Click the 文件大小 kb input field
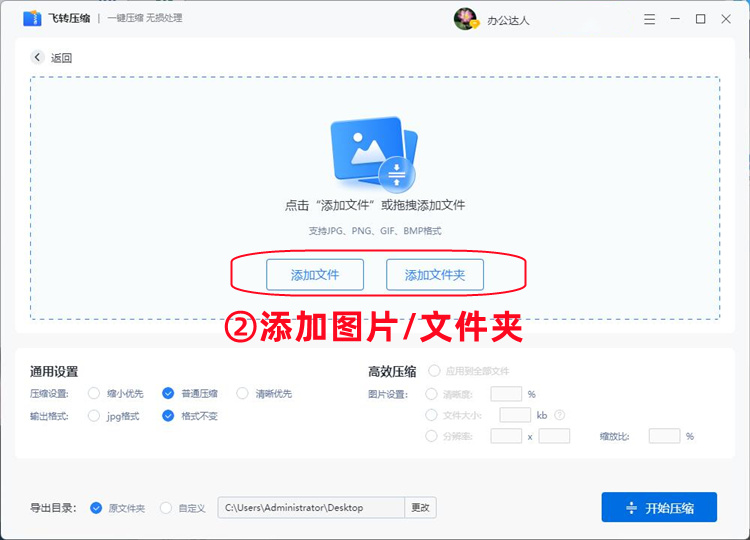The height and width of the screenshot is (540, 750). click(x=515, y=415)
